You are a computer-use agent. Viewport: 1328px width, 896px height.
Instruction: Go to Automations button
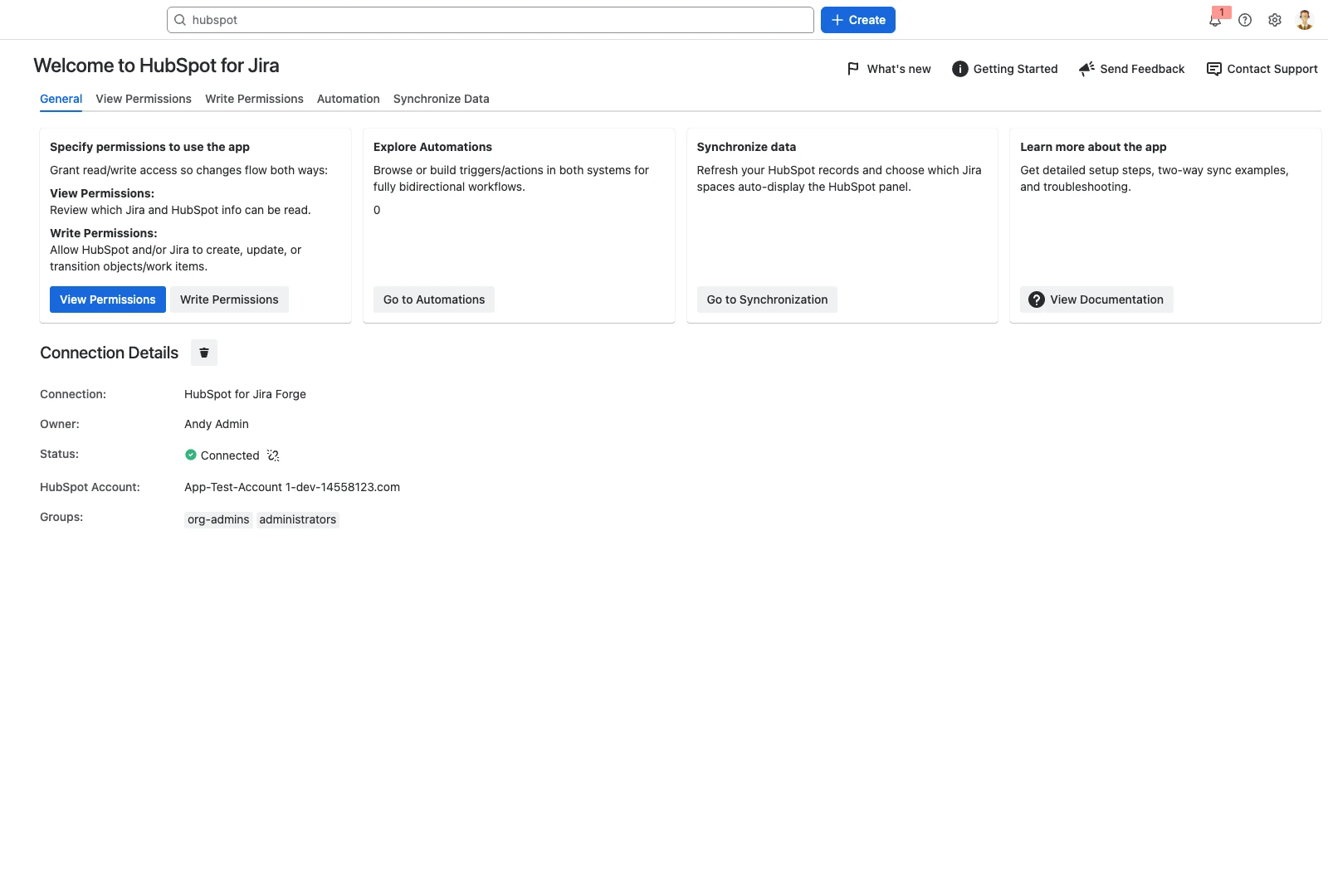434,299
